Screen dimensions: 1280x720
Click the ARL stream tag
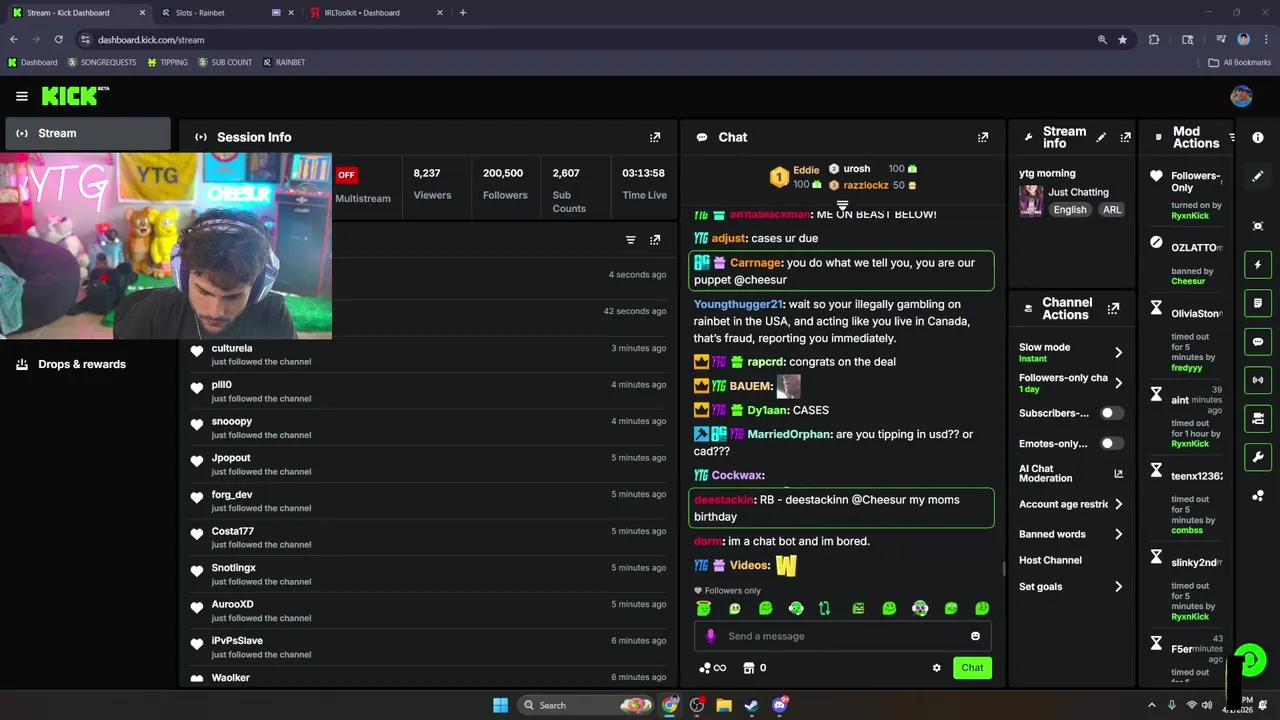coord(1112,210)
